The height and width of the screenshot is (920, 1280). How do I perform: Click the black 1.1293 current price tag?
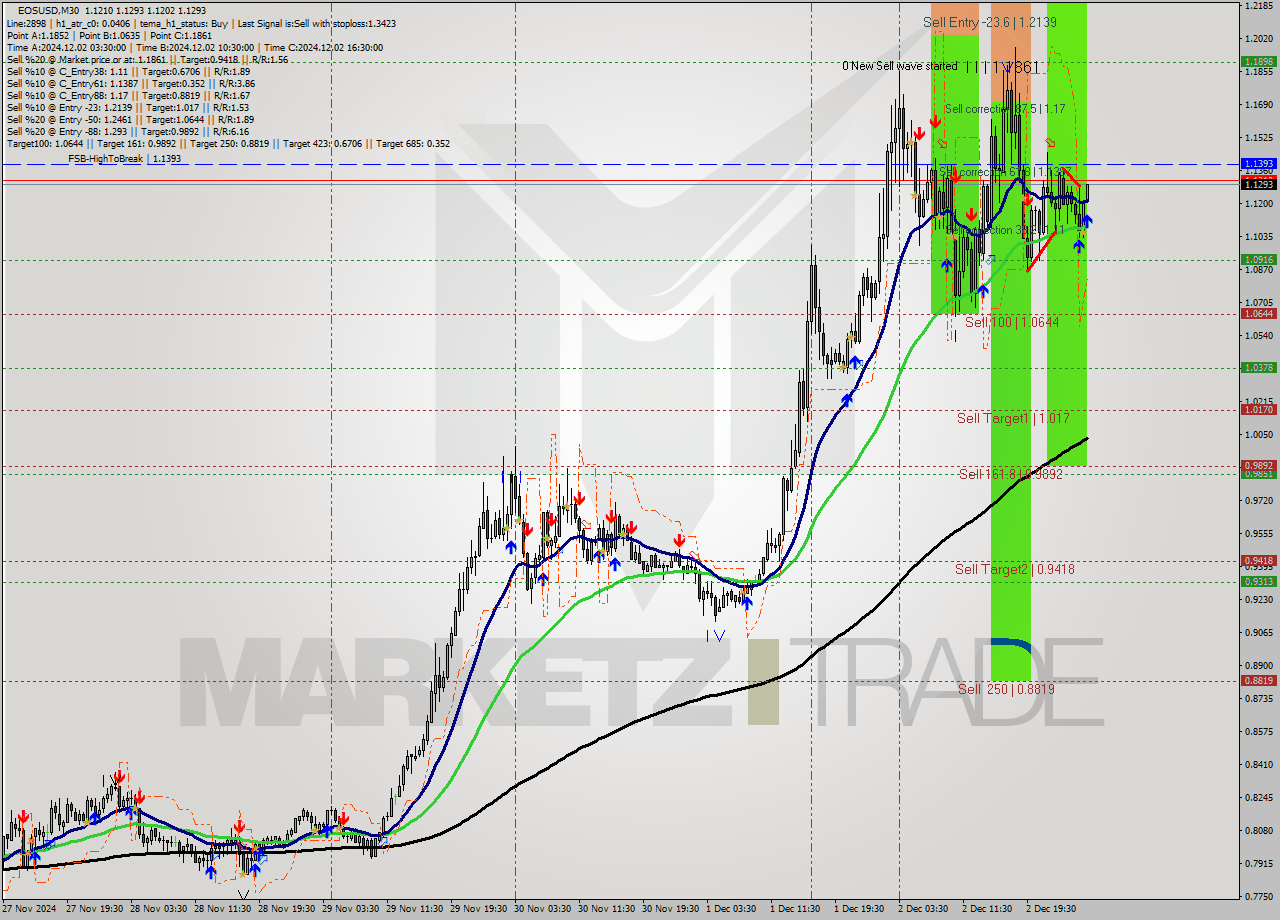click(1258, 184)
